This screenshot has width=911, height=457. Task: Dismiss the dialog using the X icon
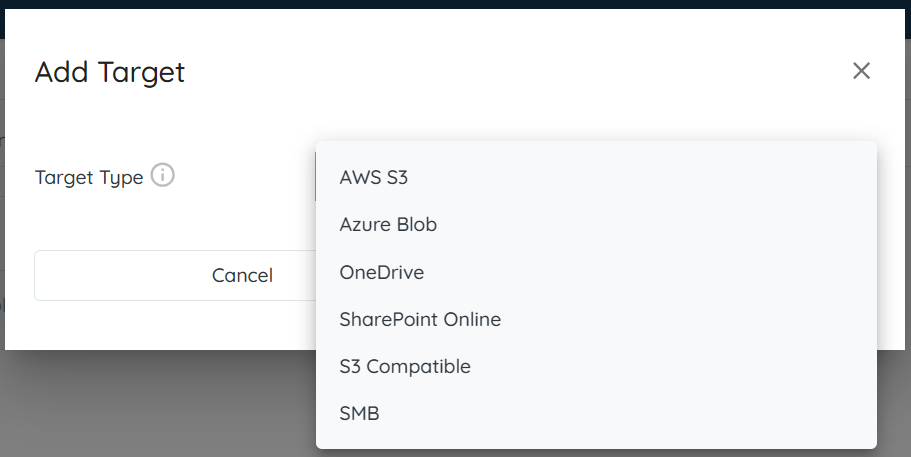point(861,71)
